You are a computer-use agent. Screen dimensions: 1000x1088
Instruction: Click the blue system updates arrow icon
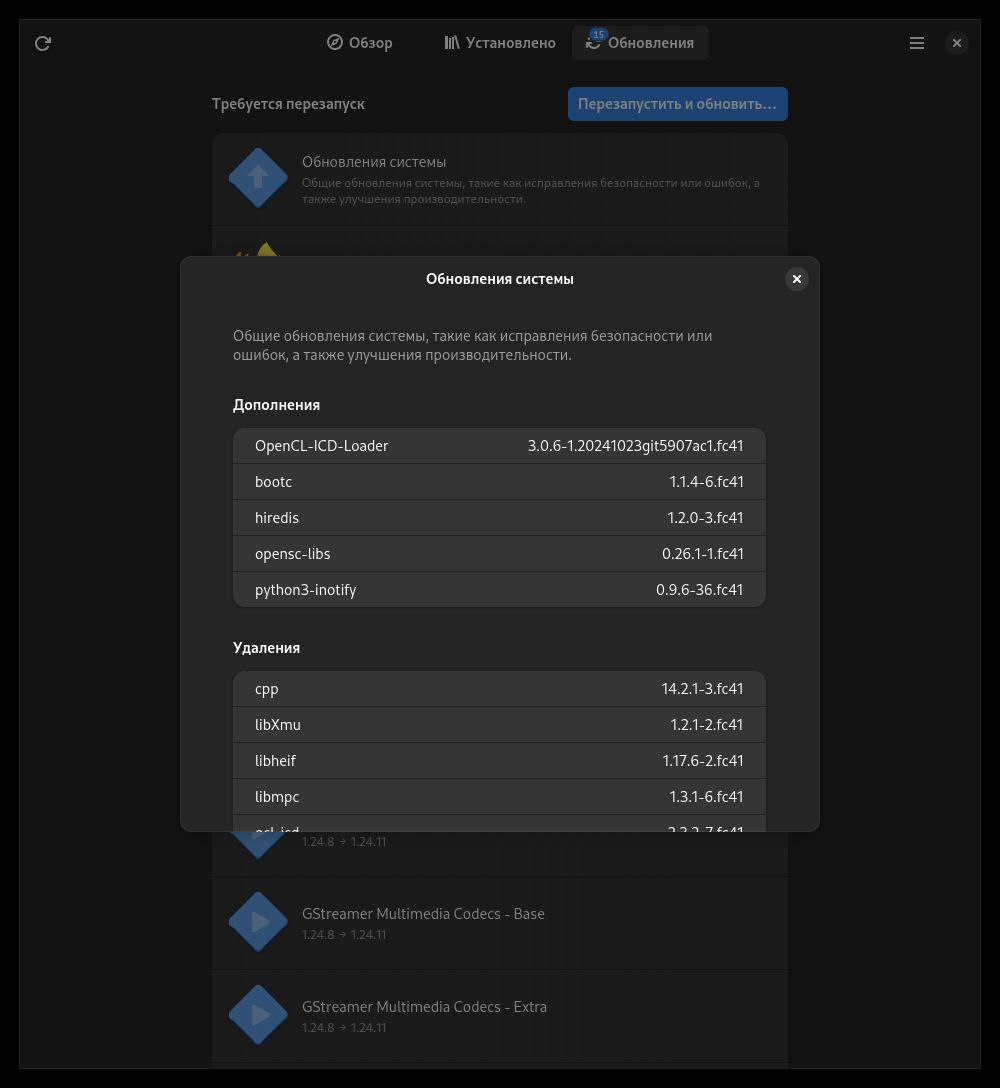tap(258, 178)
